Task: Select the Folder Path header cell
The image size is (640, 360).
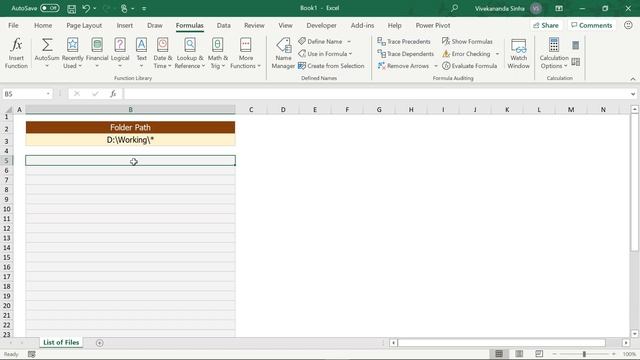Action: (130, 127)
